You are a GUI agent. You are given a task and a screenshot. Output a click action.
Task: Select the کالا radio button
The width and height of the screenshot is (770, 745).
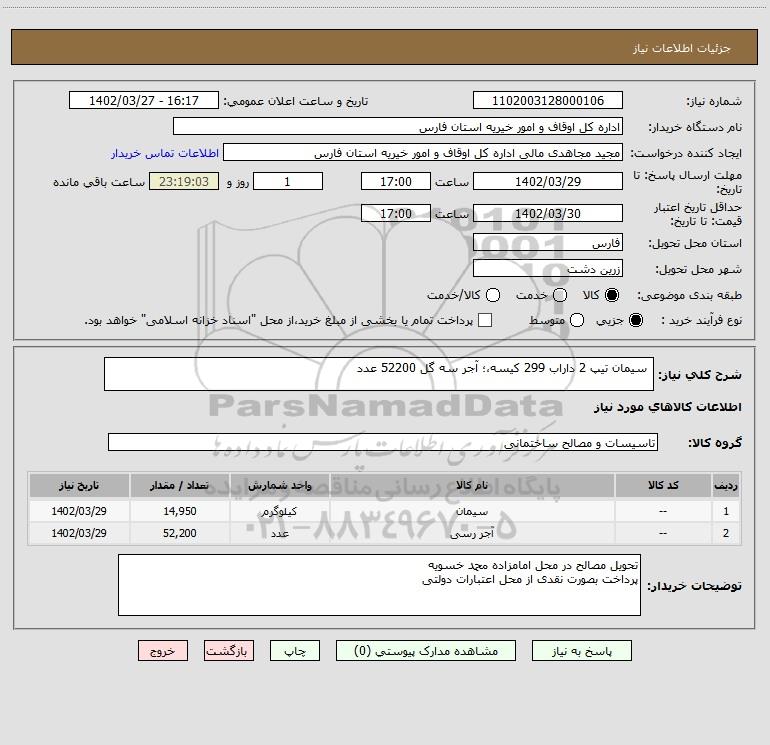pyautogui.click(x=612, y=295)
